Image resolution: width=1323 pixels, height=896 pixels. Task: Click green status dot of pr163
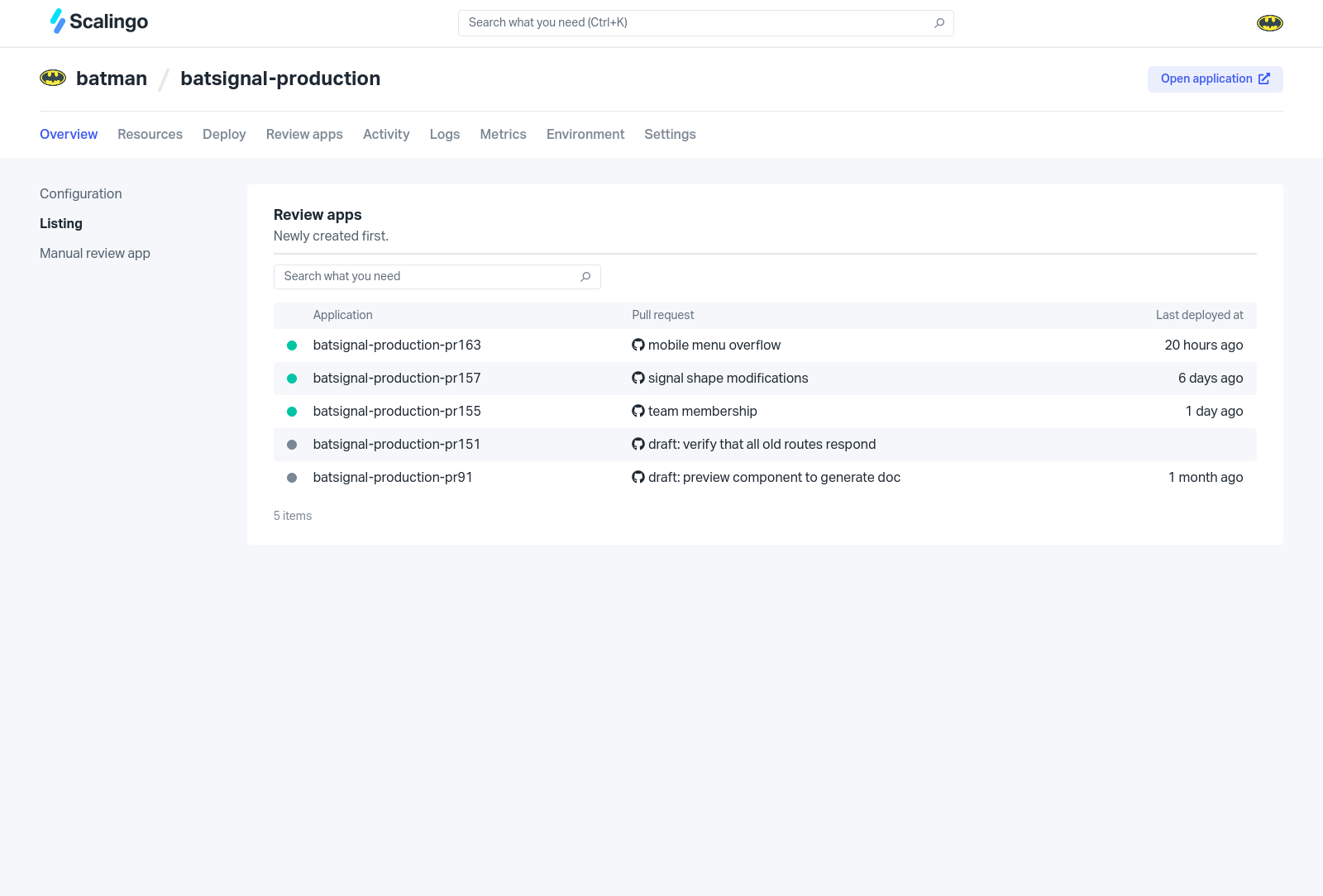(292, 346)
